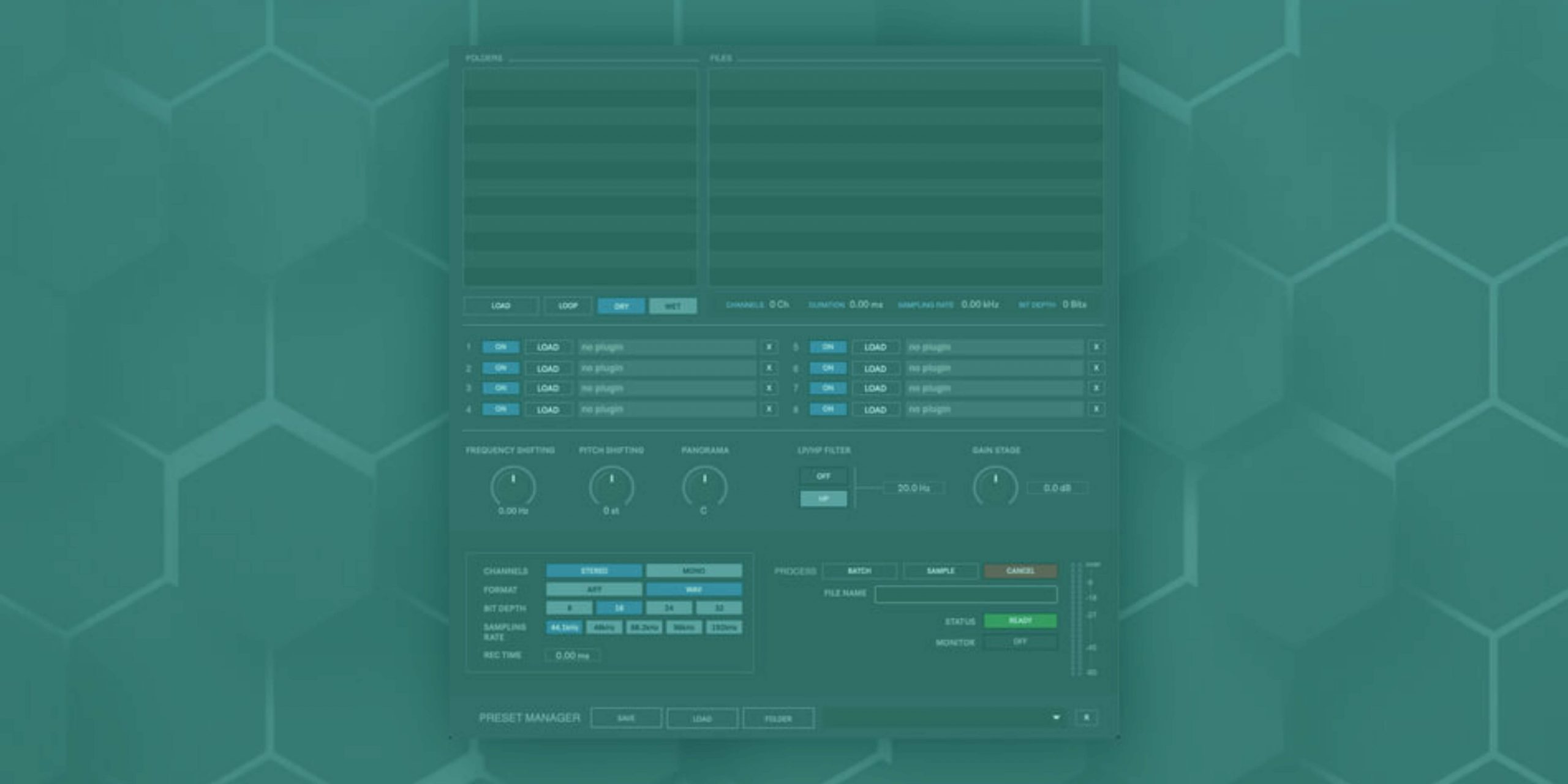The image size is (1568, 784).
Task: Click LOAD button below folders list
Action: [501, 306]
